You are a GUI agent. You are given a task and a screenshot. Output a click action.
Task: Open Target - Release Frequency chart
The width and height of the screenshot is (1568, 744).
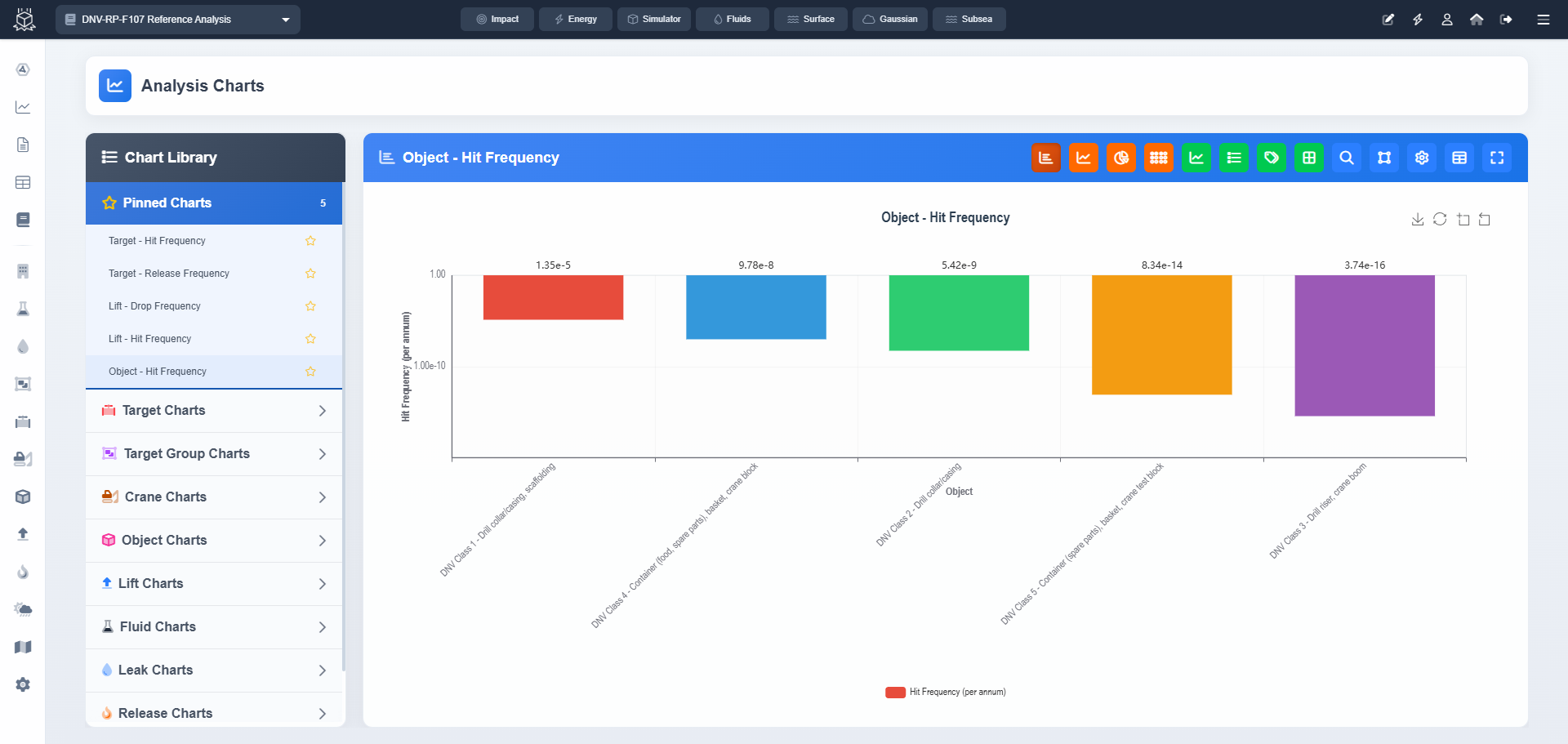pos(169,274)
